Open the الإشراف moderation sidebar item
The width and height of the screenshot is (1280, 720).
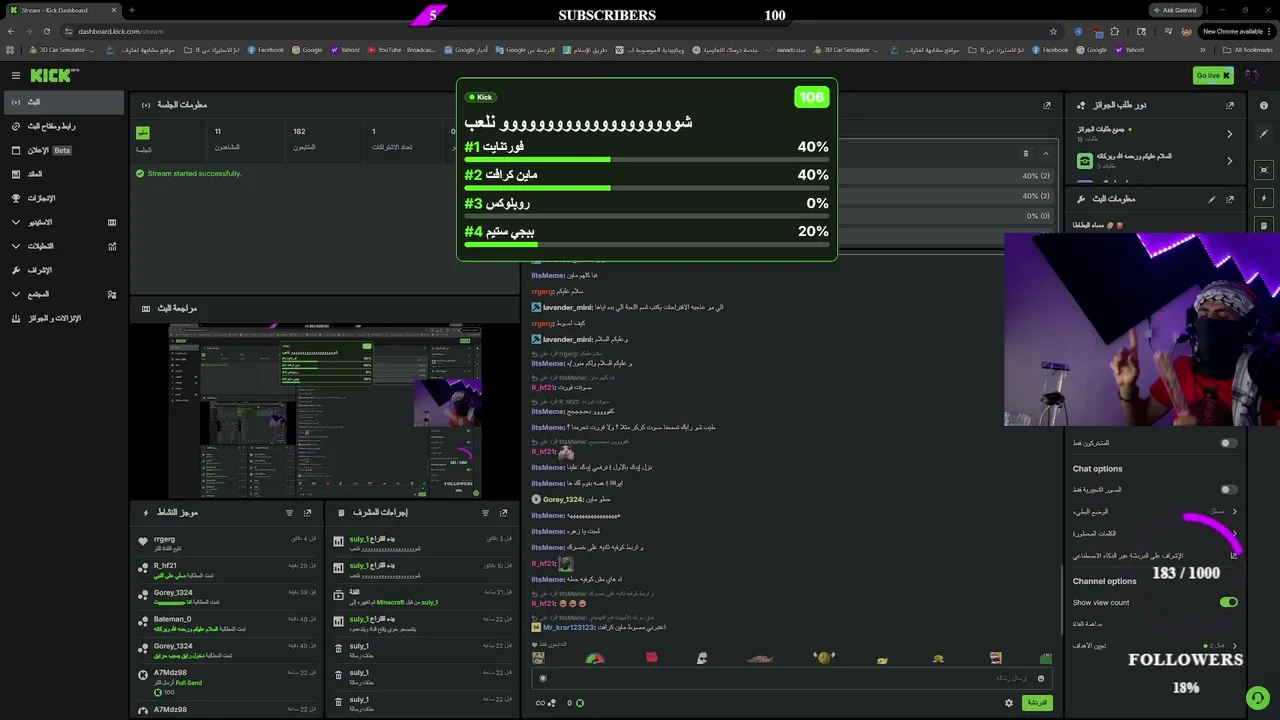point(63,270)
